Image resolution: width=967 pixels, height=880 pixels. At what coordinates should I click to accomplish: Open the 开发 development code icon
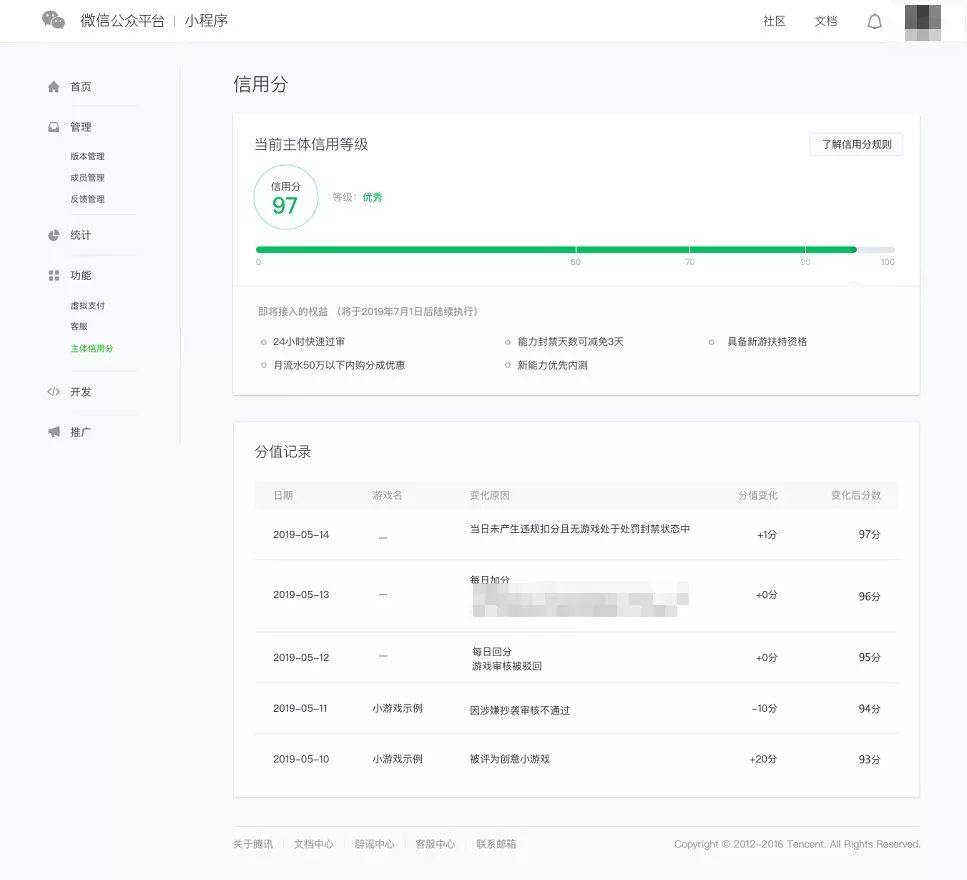tap(54, 392)
